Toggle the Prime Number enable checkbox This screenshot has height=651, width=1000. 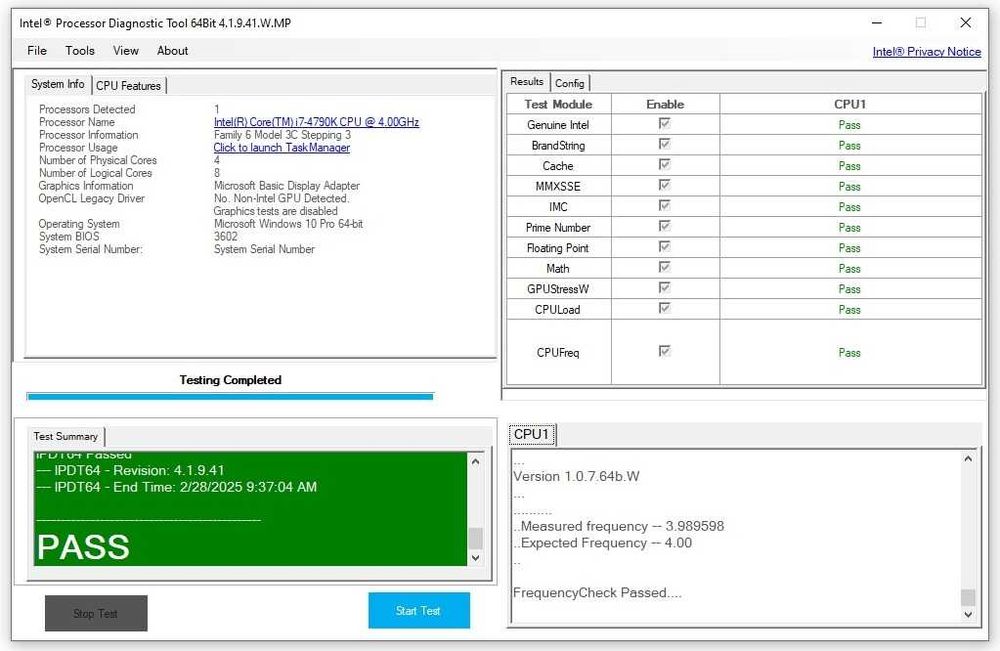(x=665, y=226)
